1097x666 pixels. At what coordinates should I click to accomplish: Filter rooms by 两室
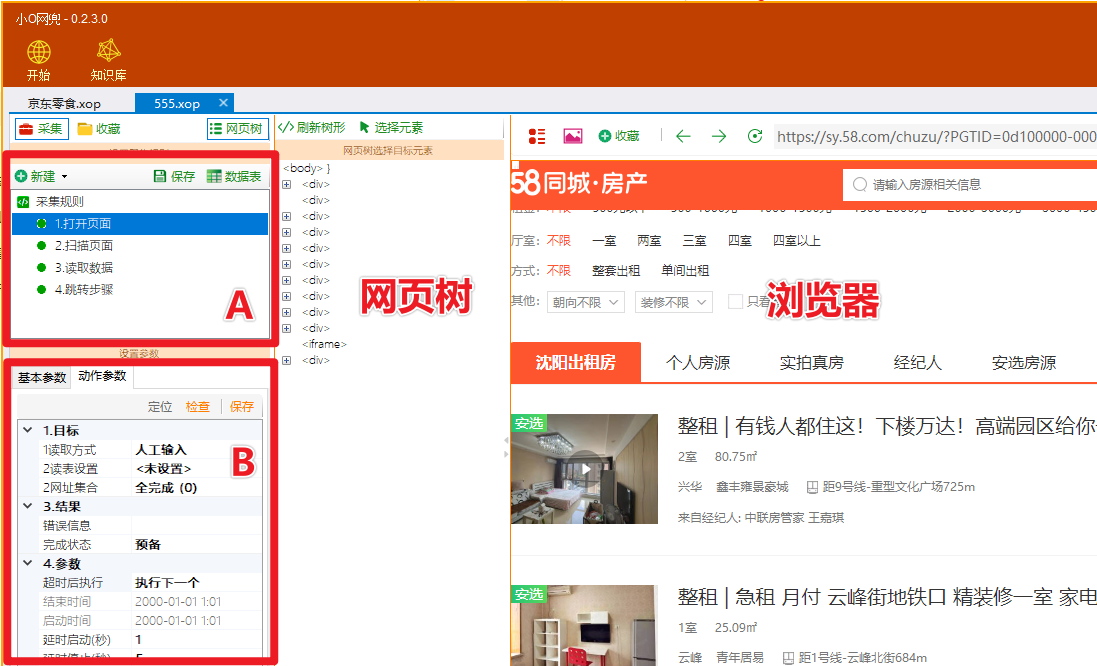(649, 241)
